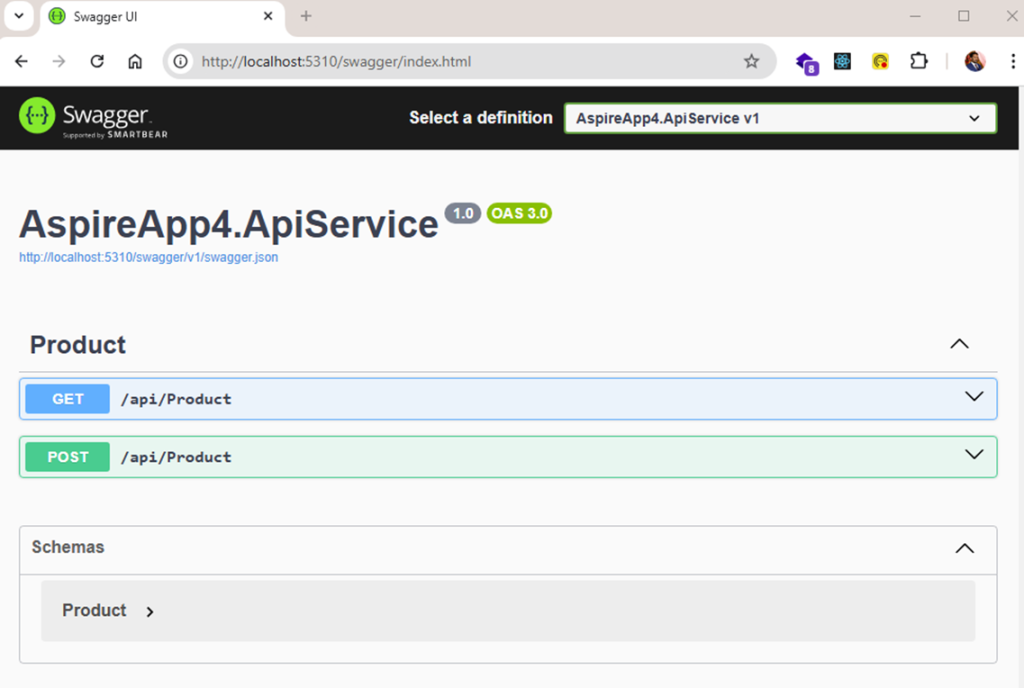Image resolution: width=1024 pixels, height=688 pixels.
Task: Open the swagger.json link
Action: (x=148, y=257)
